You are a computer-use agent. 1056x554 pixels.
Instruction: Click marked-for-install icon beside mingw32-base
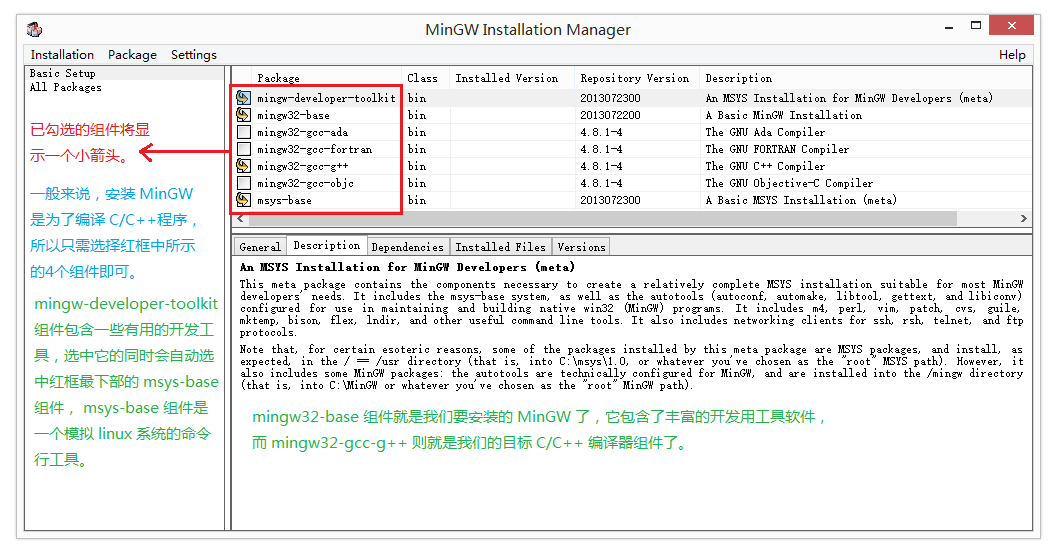(x=244, y=115)
